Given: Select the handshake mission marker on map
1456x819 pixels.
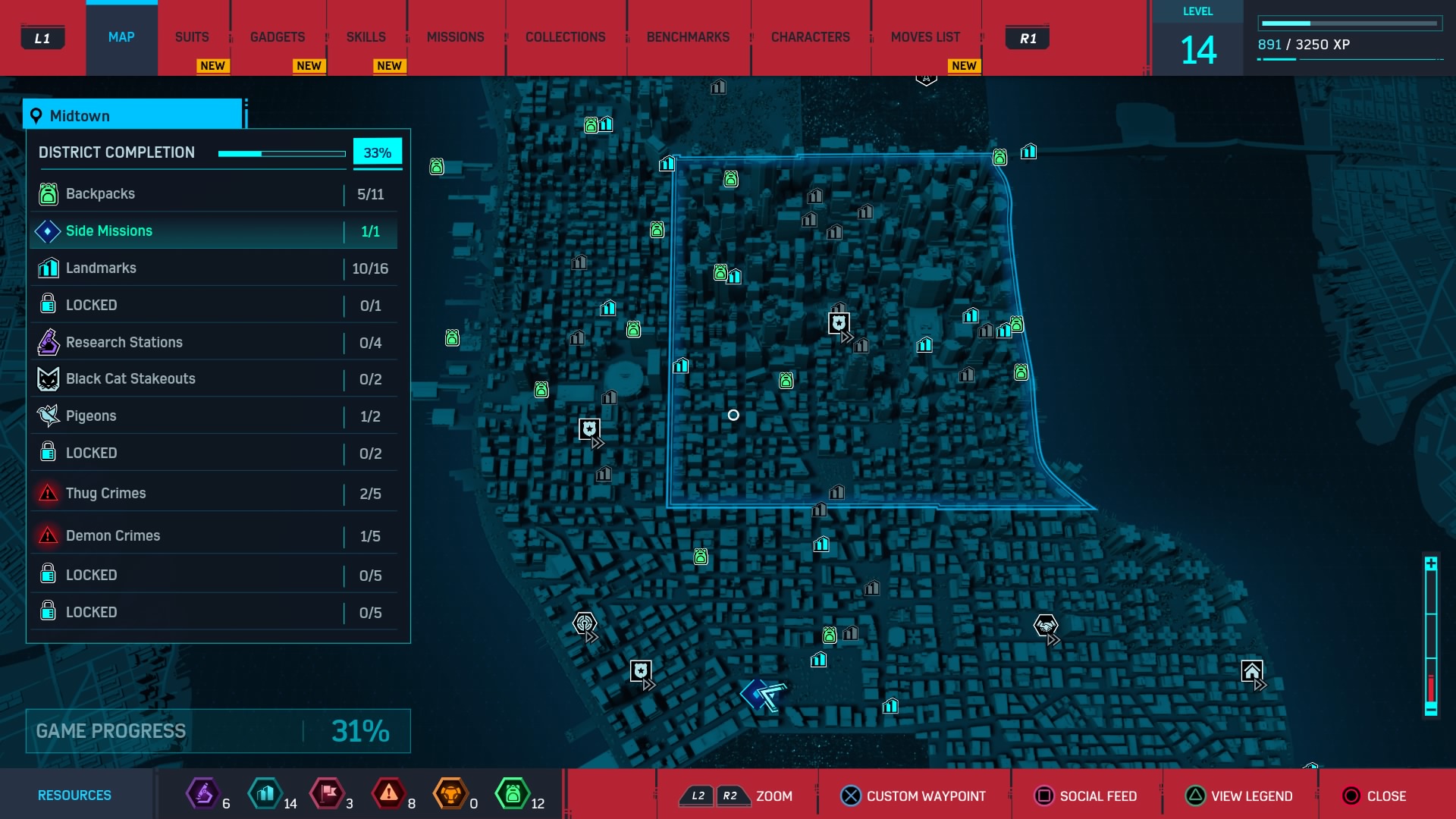Looking at the screenshot, I should [x=1046, y=626].
